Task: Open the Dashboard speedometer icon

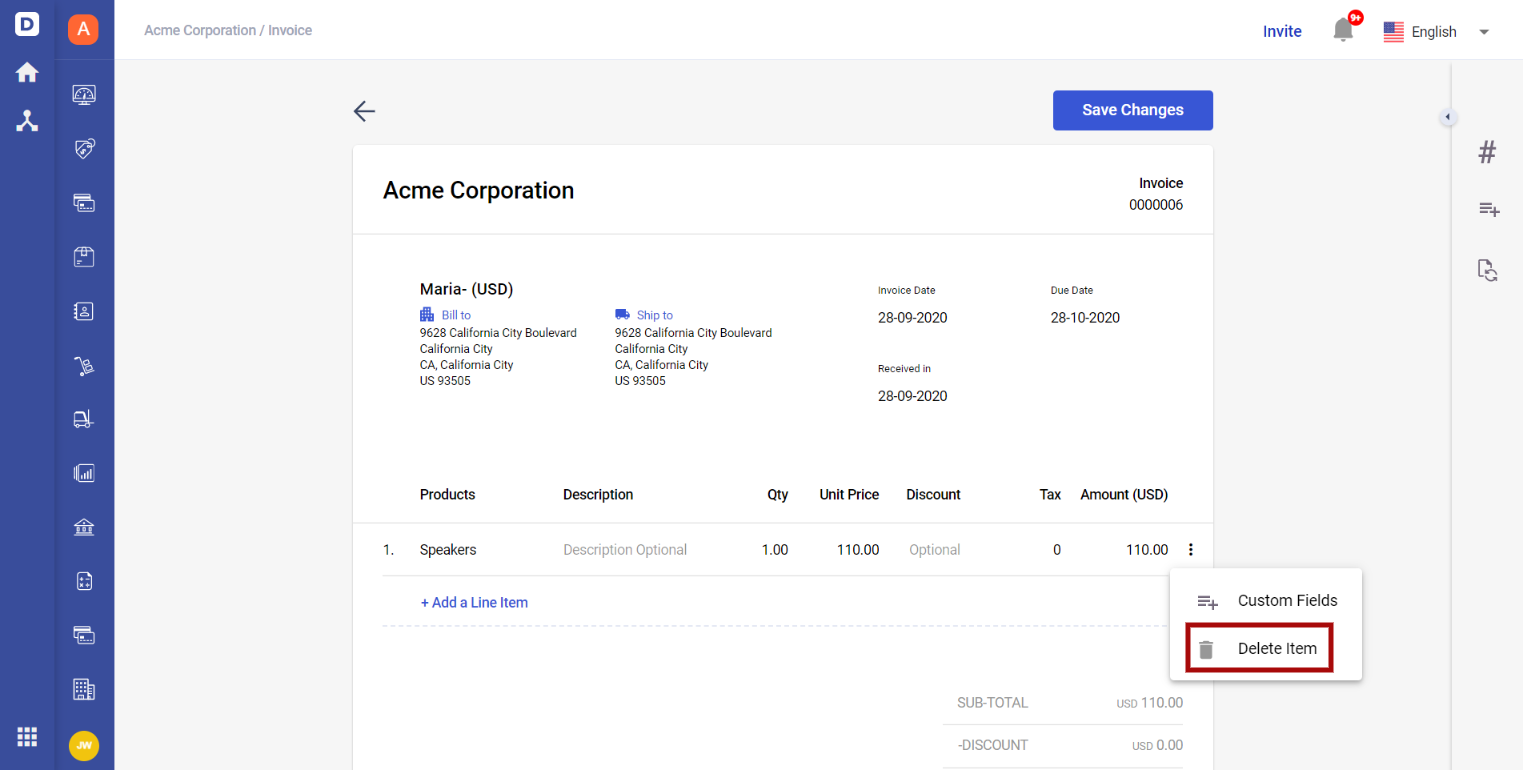Action: pos(84,95)
